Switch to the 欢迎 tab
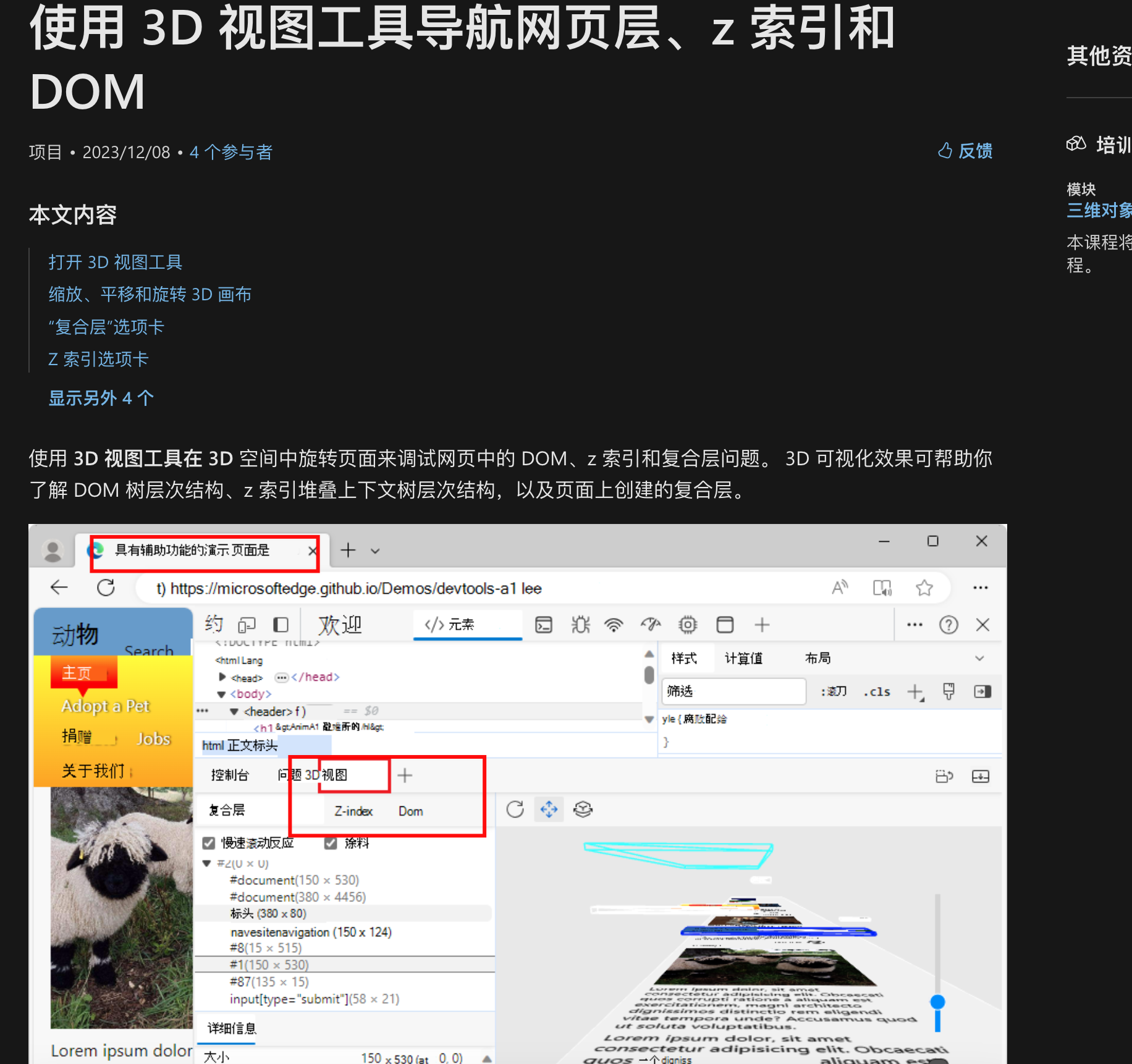 tap(340, 625)
